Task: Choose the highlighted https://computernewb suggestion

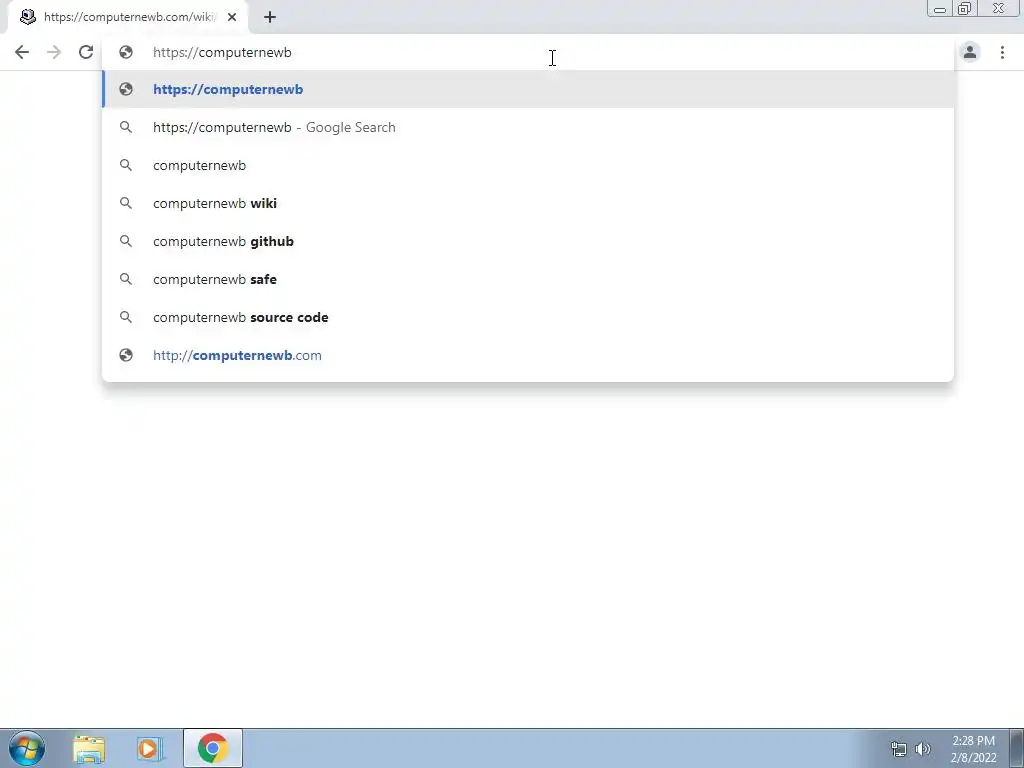Action: tap(528, 89)
